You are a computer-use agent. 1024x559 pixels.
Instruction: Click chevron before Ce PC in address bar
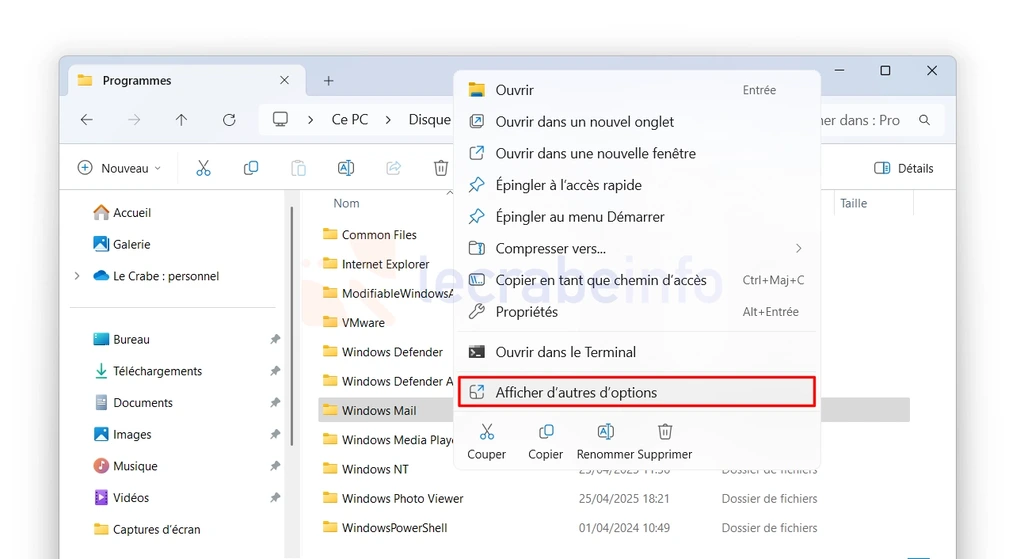pos(310,120)
